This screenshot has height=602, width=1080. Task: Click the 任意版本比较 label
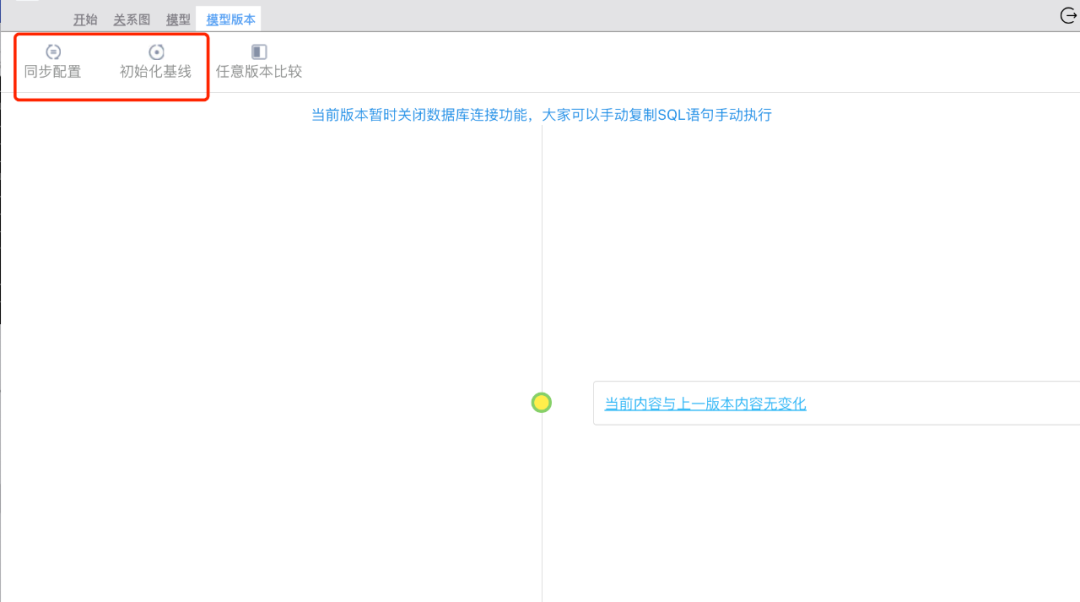click(259, 72)
